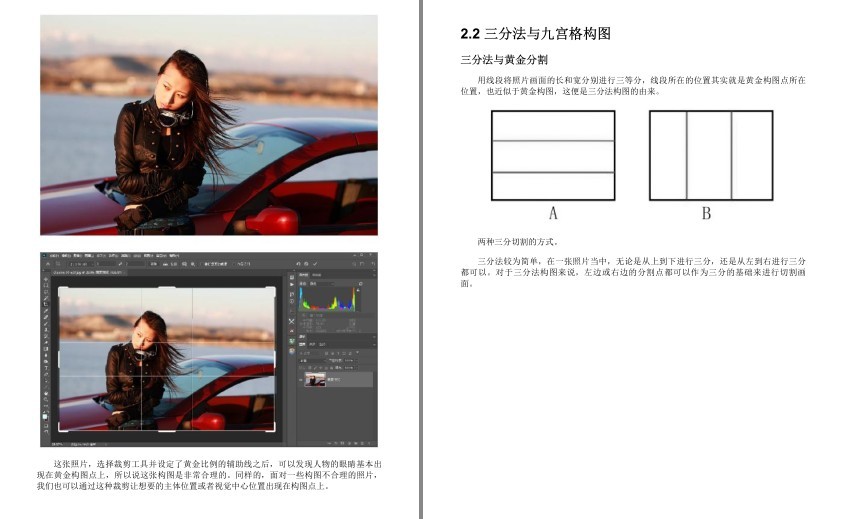Open the histogram channel dropdown

pyautogui.click(x=324, y=284)
